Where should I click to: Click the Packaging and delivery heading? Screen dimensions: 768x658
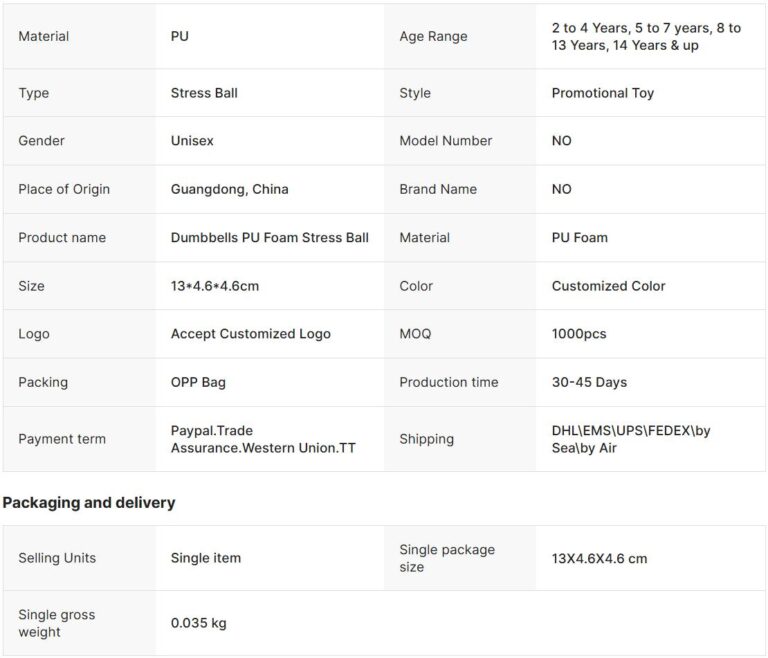tap(89, 503)
